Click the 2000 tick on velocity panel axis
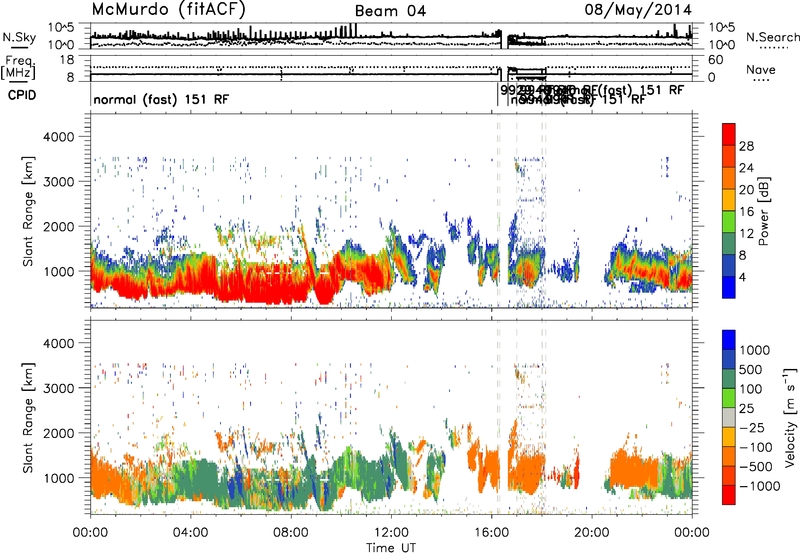The width and height of the screenshot is (800, 554). (58, 433)
